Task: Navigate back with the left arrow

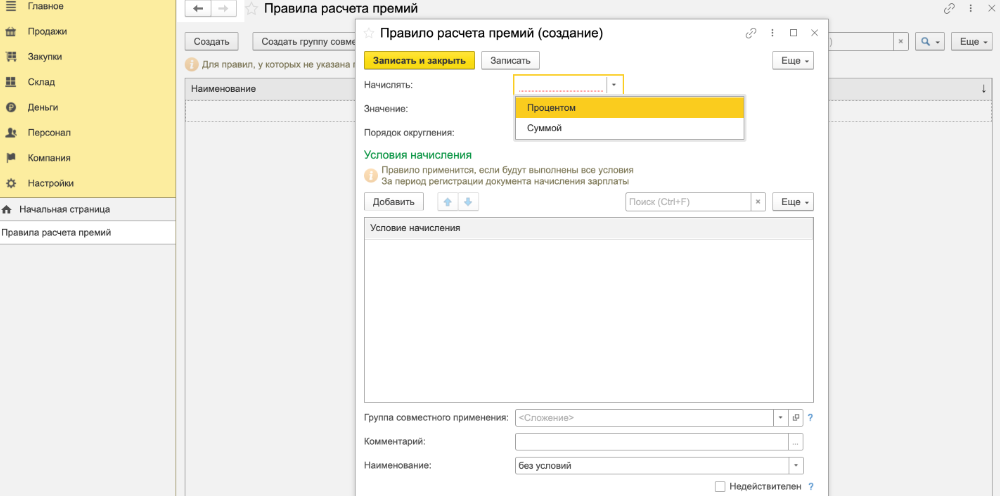Action: point(198,8)
